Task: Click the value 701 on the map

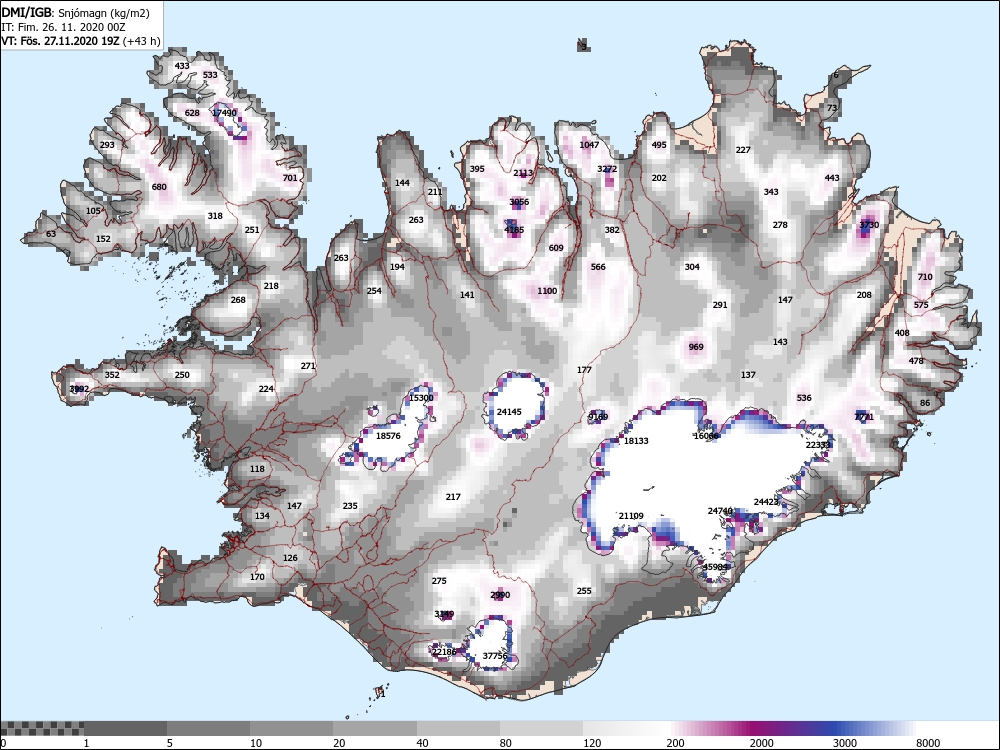Action: [x=290, y=178]
